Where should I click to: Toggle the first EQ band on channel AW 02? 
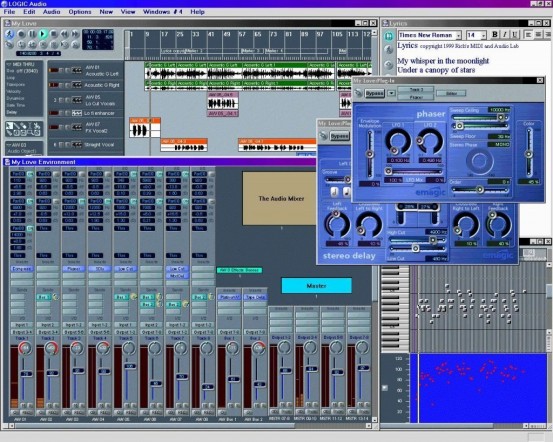56,174
